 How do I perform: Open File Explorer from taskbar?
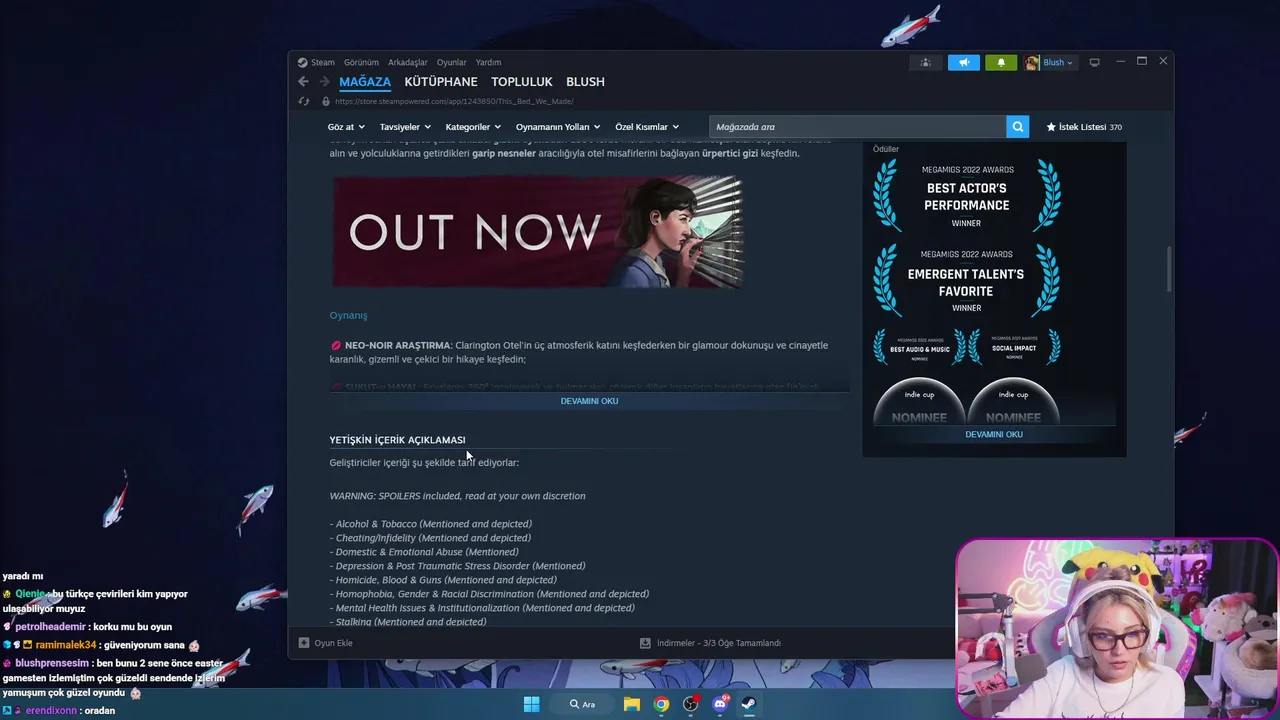tap(632, 704)
